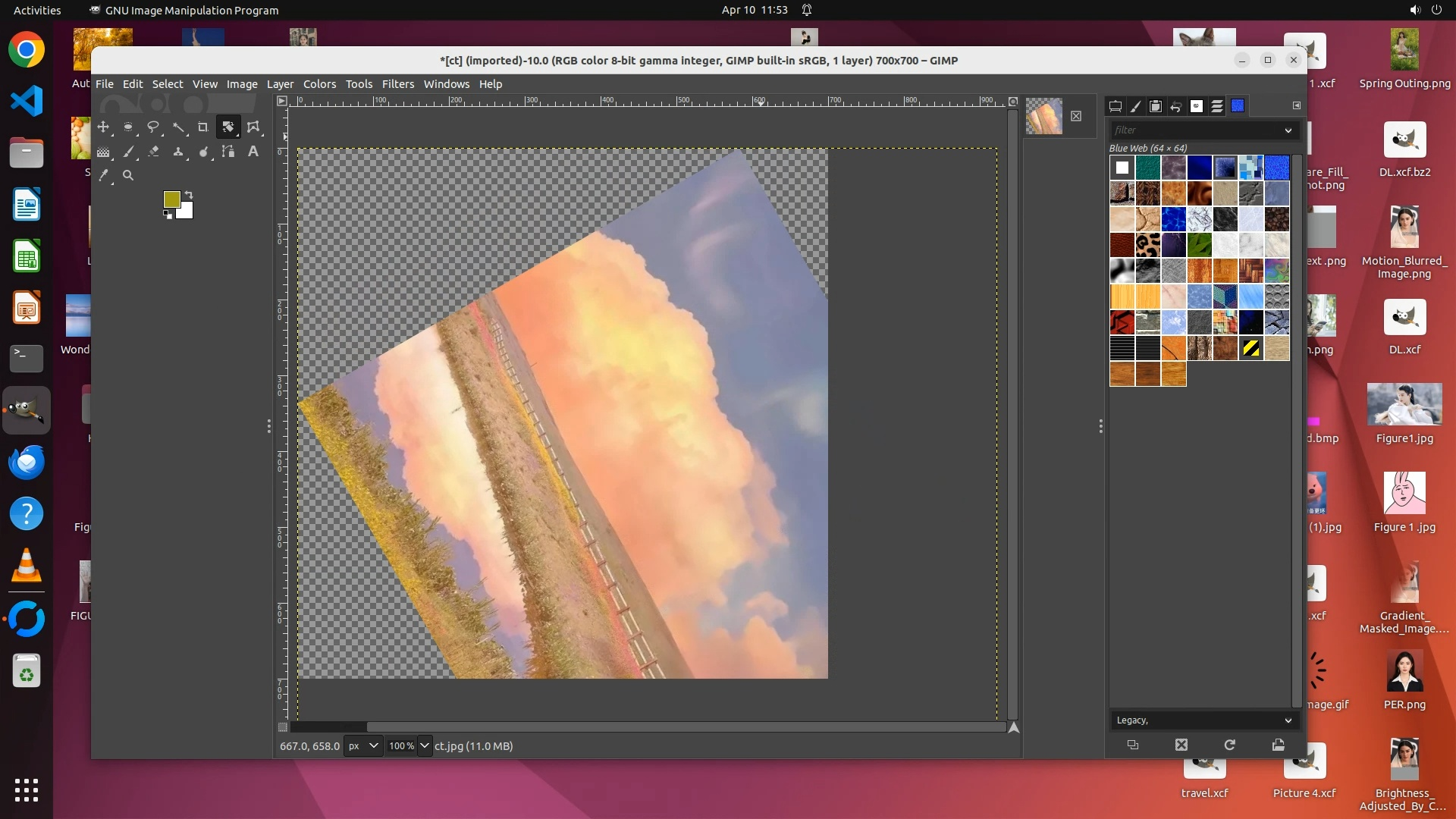
Task: Select the Eraser tool
Action: 153,152
